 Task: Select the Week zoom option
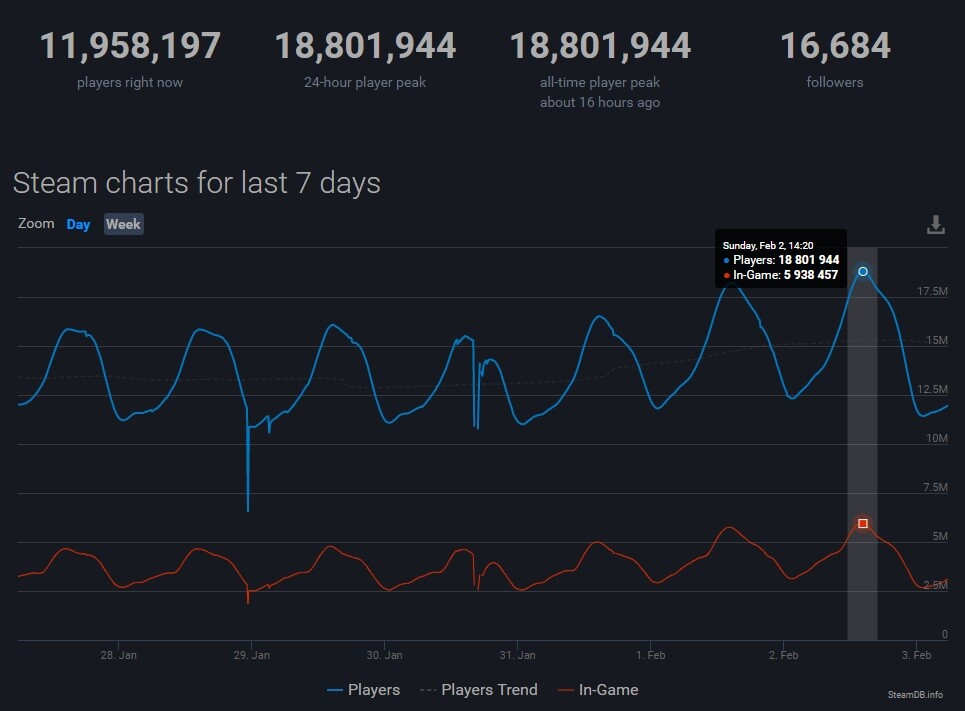coord(123,224)
